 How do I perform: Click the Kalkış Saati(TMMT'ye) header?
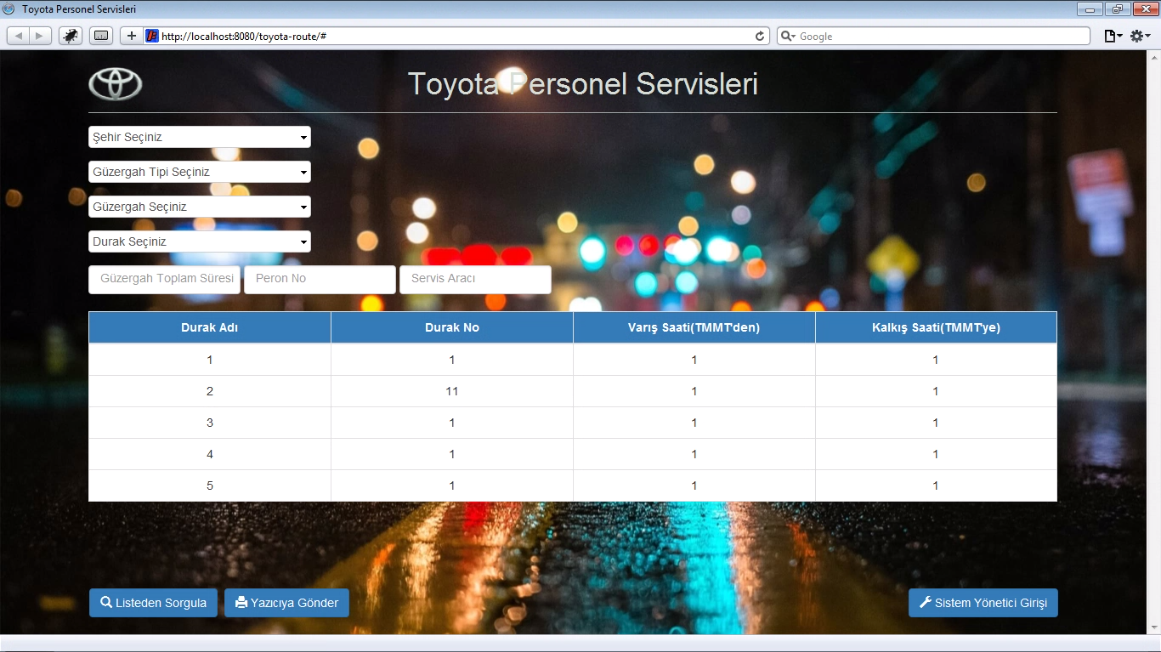tap(936, 327)
